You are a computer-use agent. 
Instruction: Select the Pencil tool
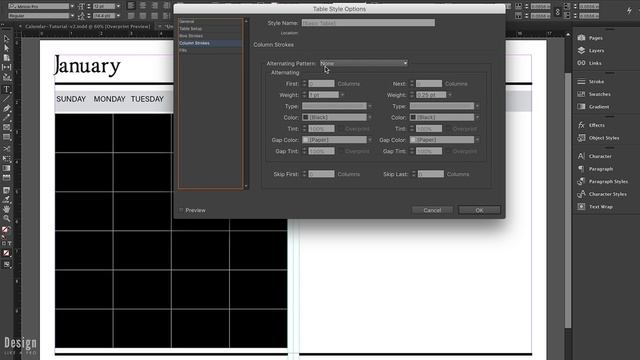point(6,118)
